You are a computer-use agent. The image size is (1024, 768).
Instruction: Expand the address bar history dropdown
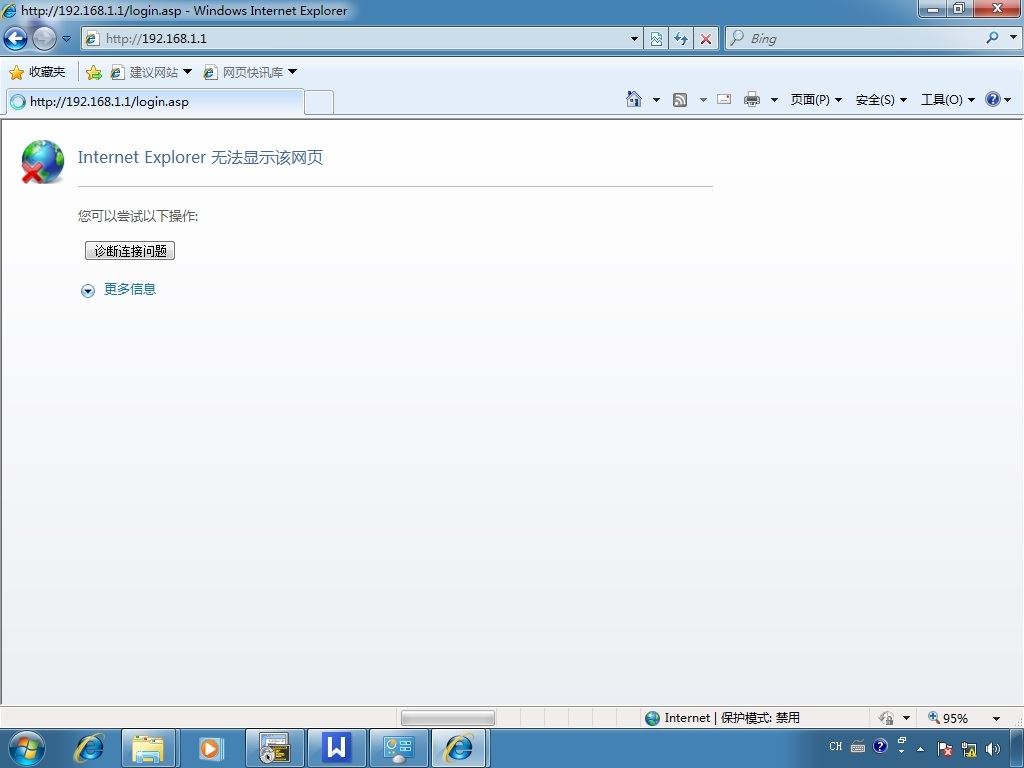[x=634, y=39]
